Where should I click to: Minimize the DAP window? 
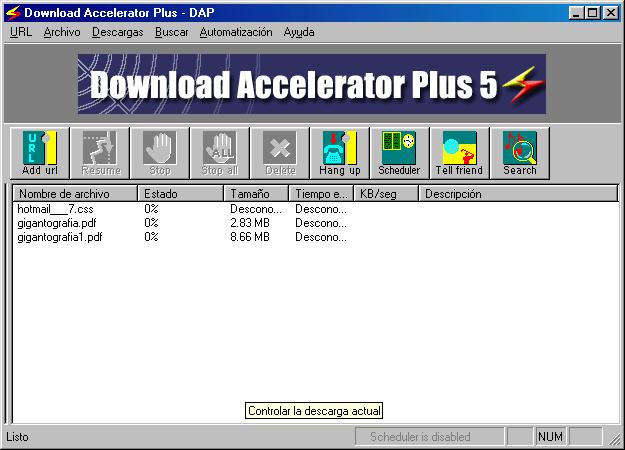576,13
